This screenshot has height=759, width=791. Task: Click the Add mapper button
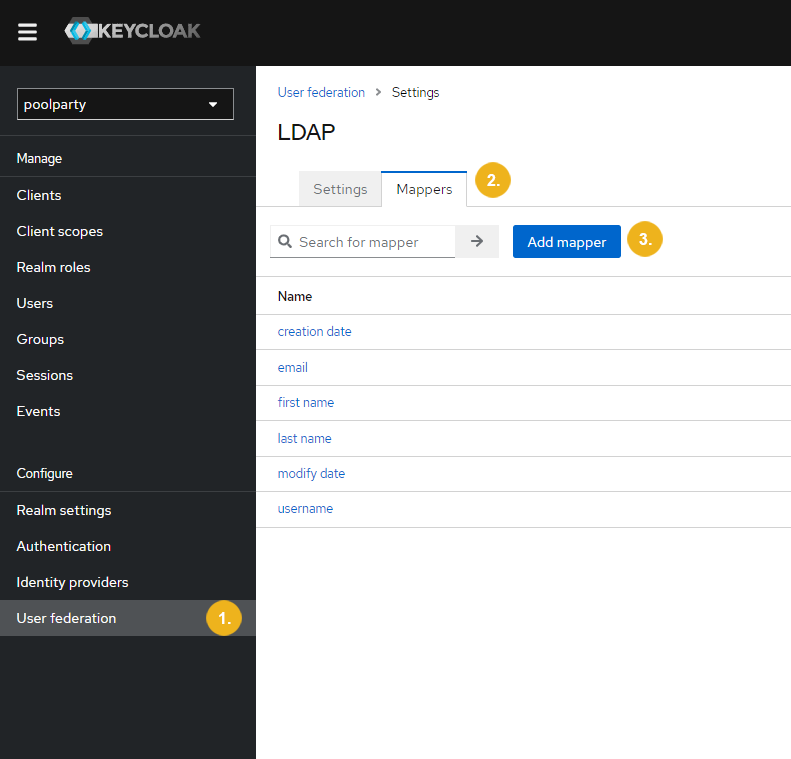(x=566, y=242)
